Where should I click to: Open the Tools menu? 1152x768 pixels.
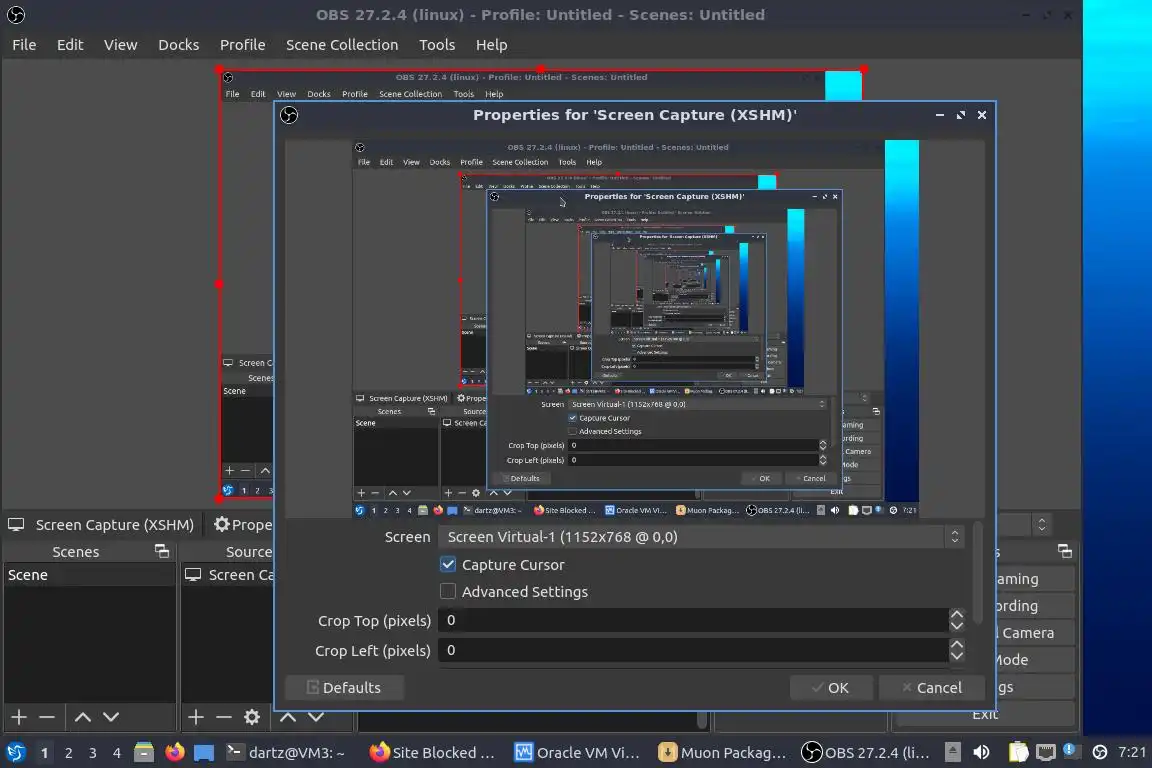(x=437, y=45)
